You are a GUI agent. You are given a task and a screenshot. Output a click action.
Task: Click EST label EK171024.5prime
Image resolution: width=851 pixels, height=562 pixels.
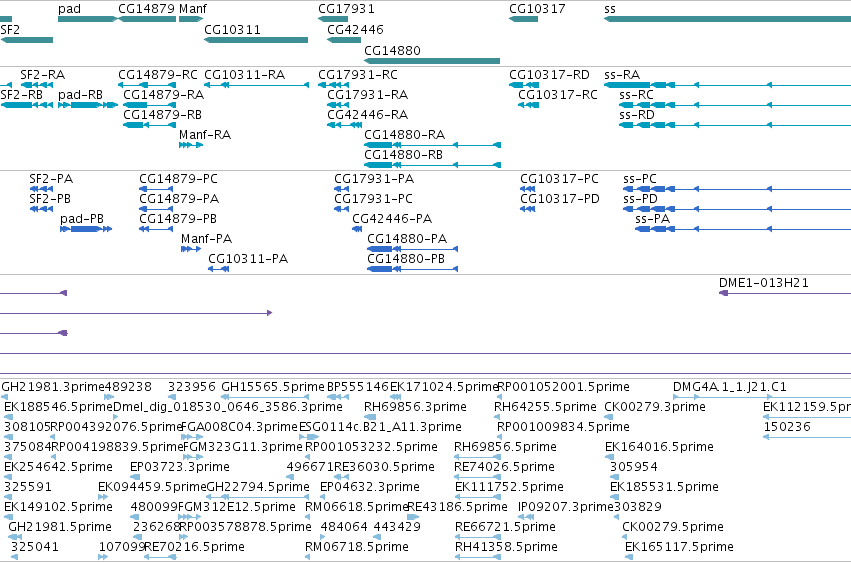tap(444, 387)
